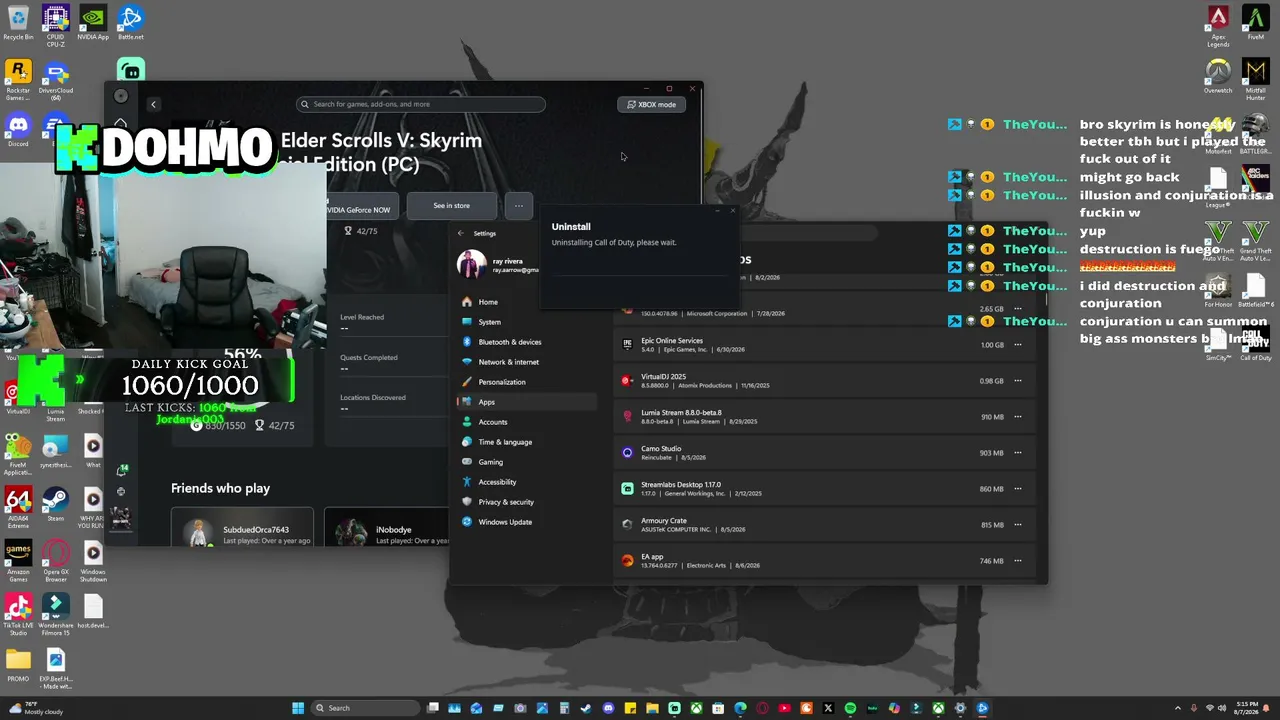
Task: Open options menu for Streamlabs Desktop
Action: click(1018, 489)
